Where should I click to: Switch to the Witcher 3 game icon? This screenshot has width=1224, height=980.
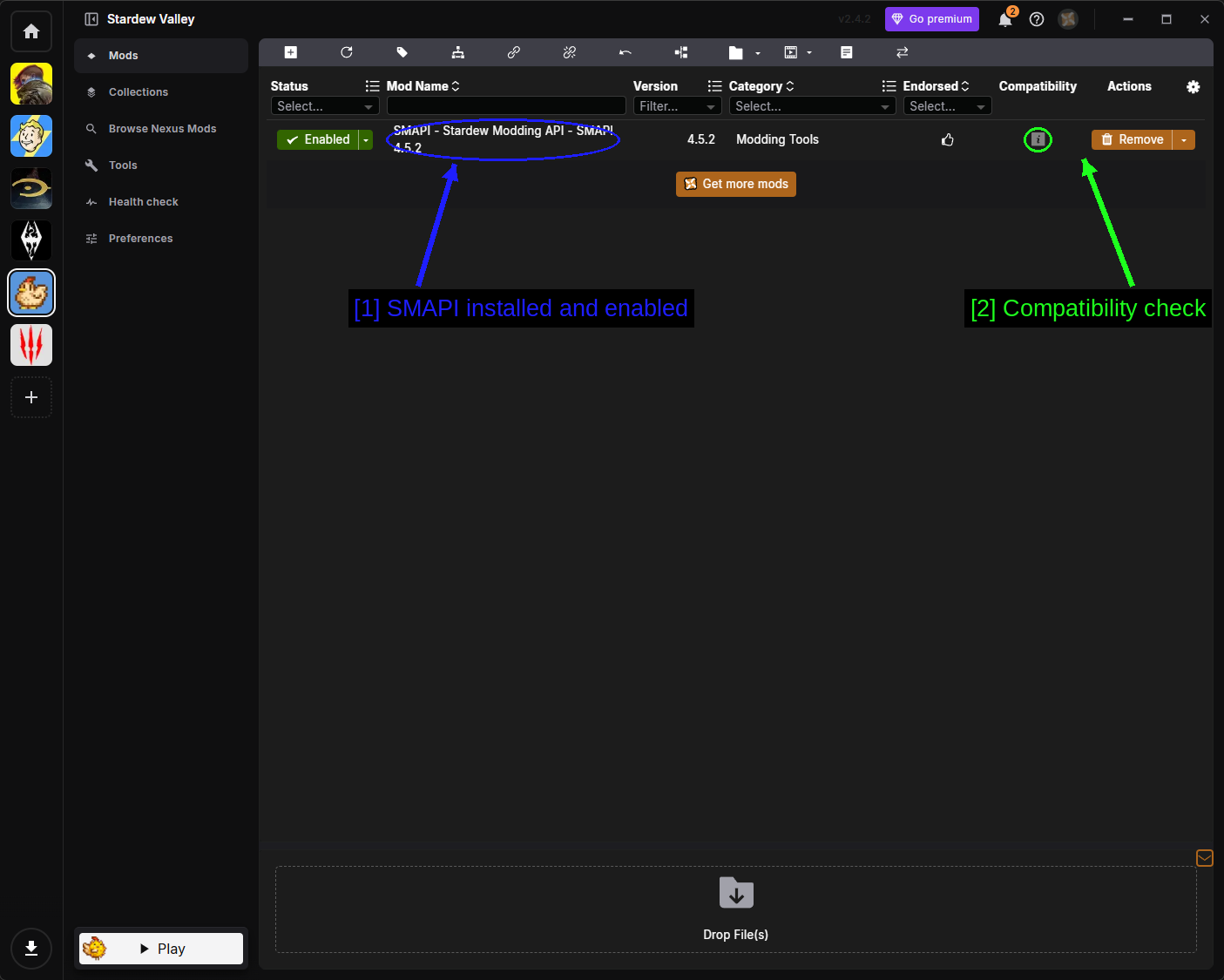[31, 345]
